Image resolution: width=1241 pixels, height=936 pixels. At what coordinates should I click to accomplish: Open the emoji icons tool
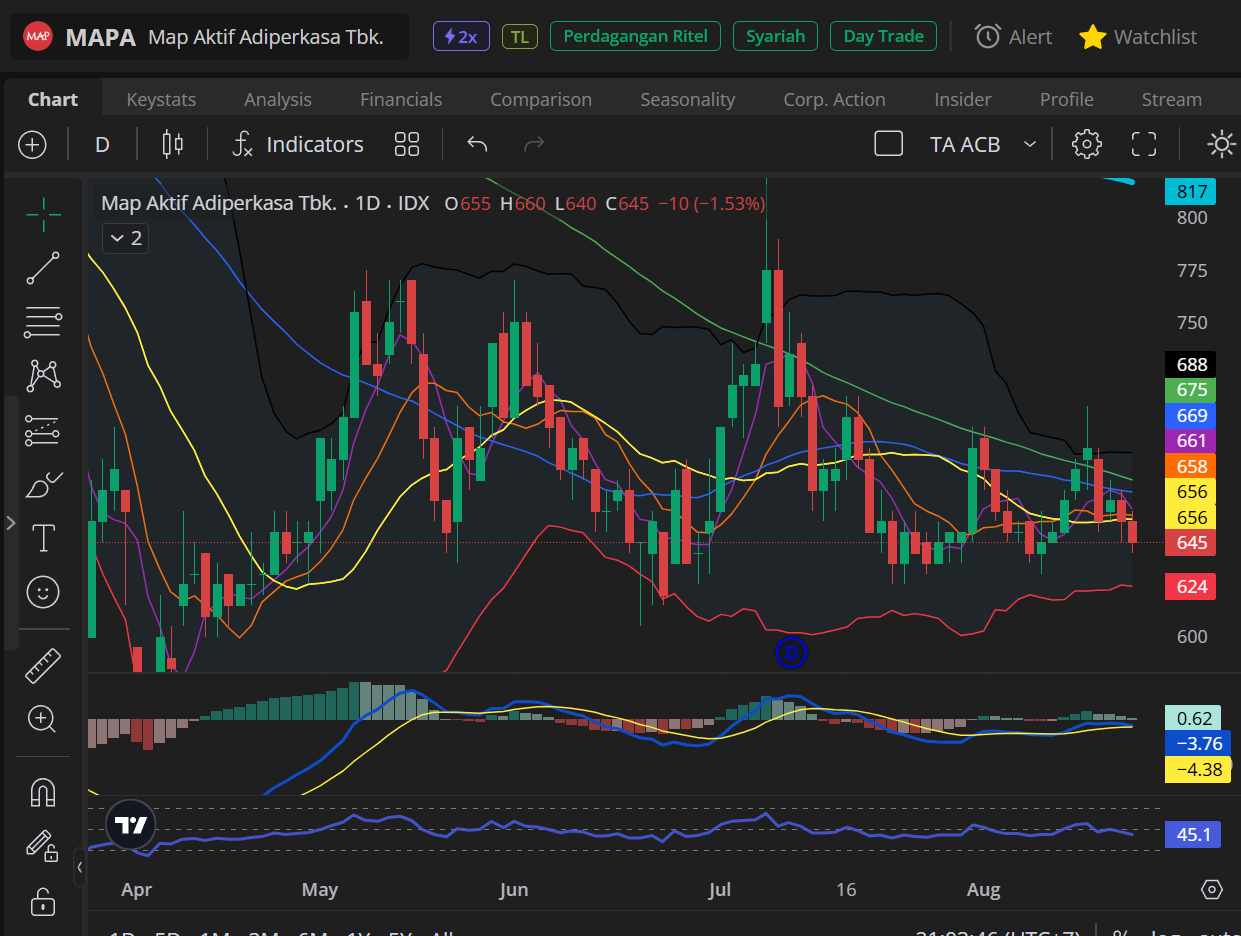43,592
